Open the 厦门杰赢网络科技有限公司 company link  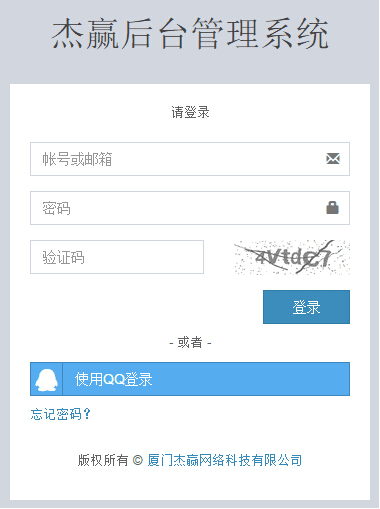click(x=225, y=460)
